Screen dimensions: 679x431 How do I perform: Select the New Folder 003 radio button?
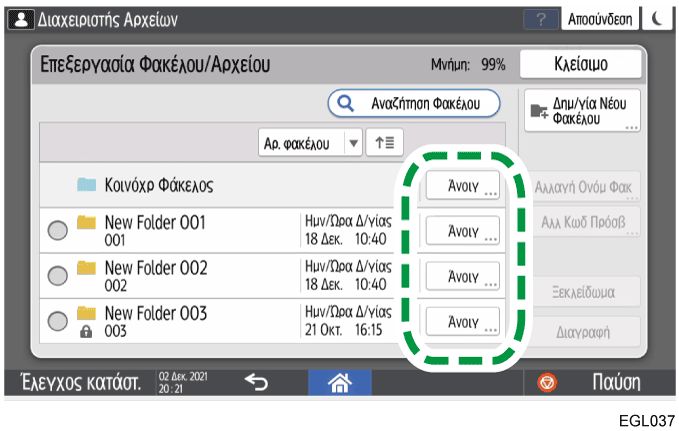point(58,320)
